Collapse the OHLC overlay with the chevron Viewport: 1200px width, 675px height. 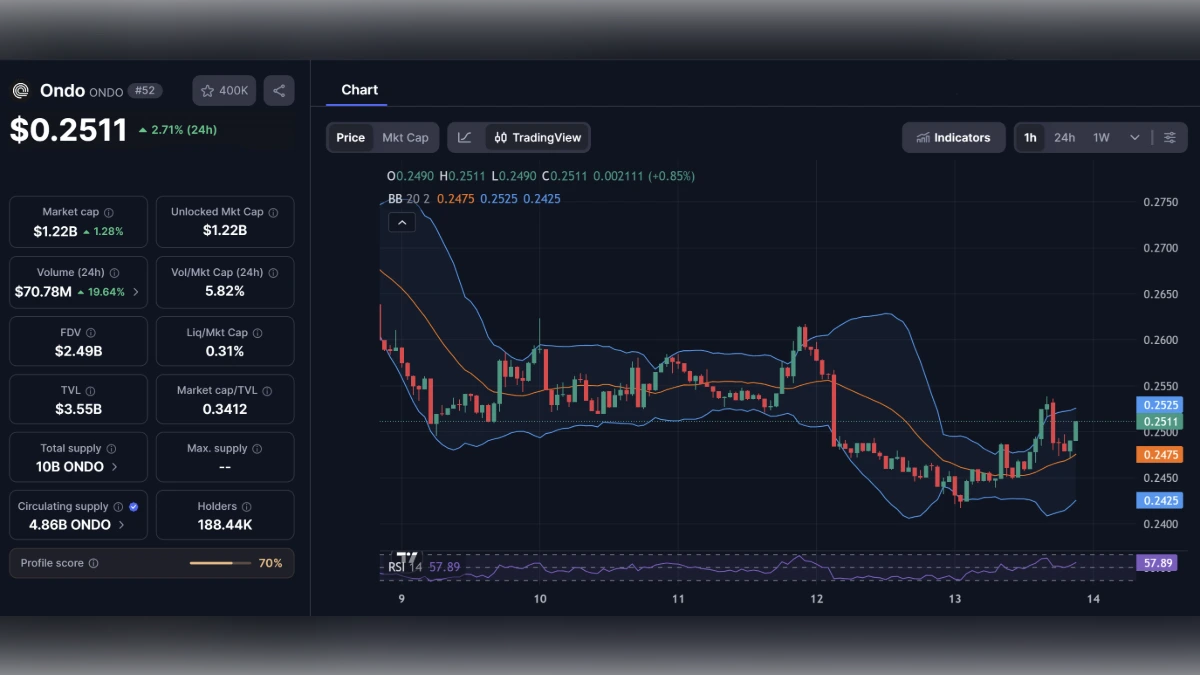[401, 222]
